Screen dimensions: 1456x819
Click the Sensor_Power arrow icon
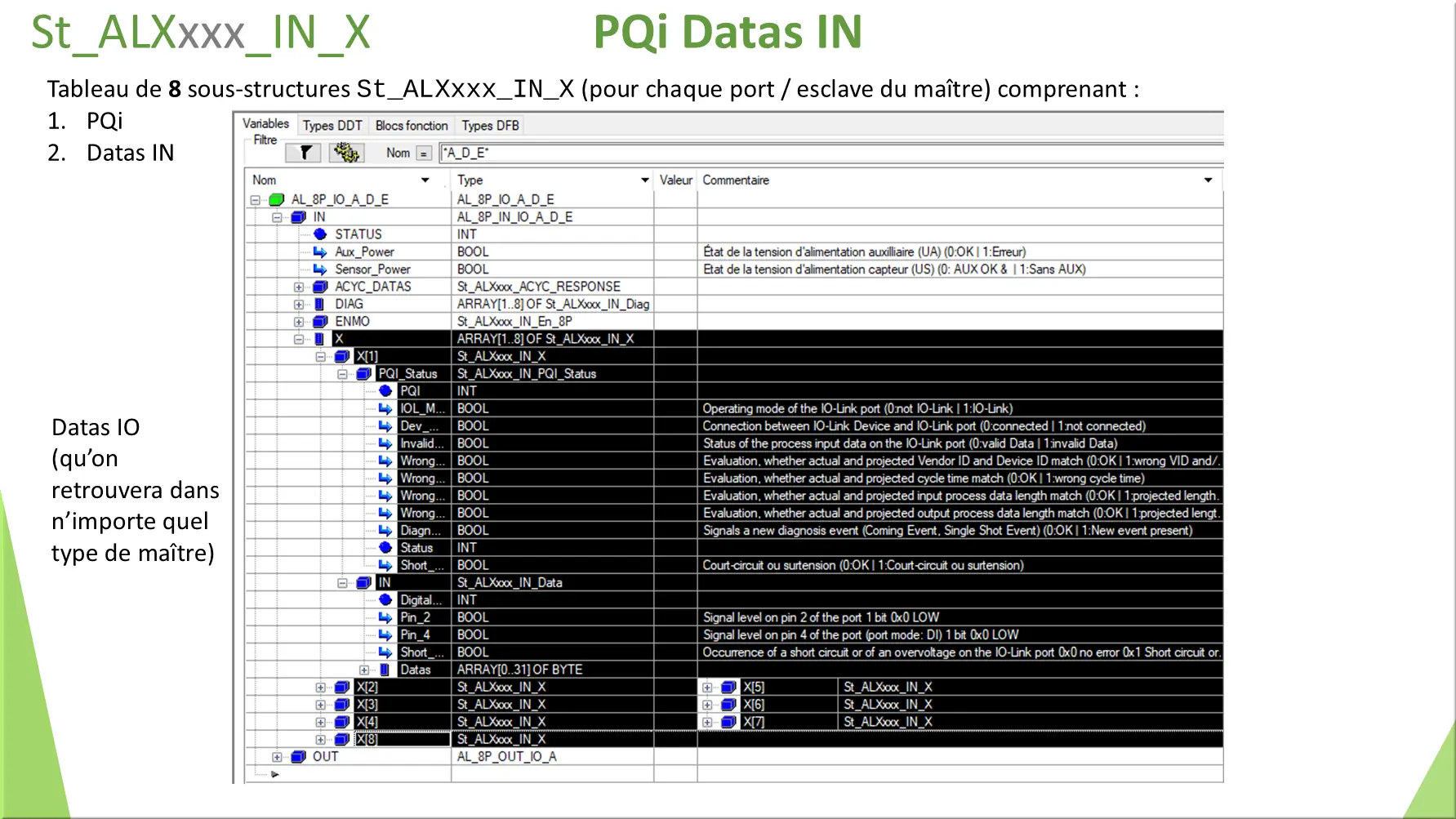(x=320, y=269)
